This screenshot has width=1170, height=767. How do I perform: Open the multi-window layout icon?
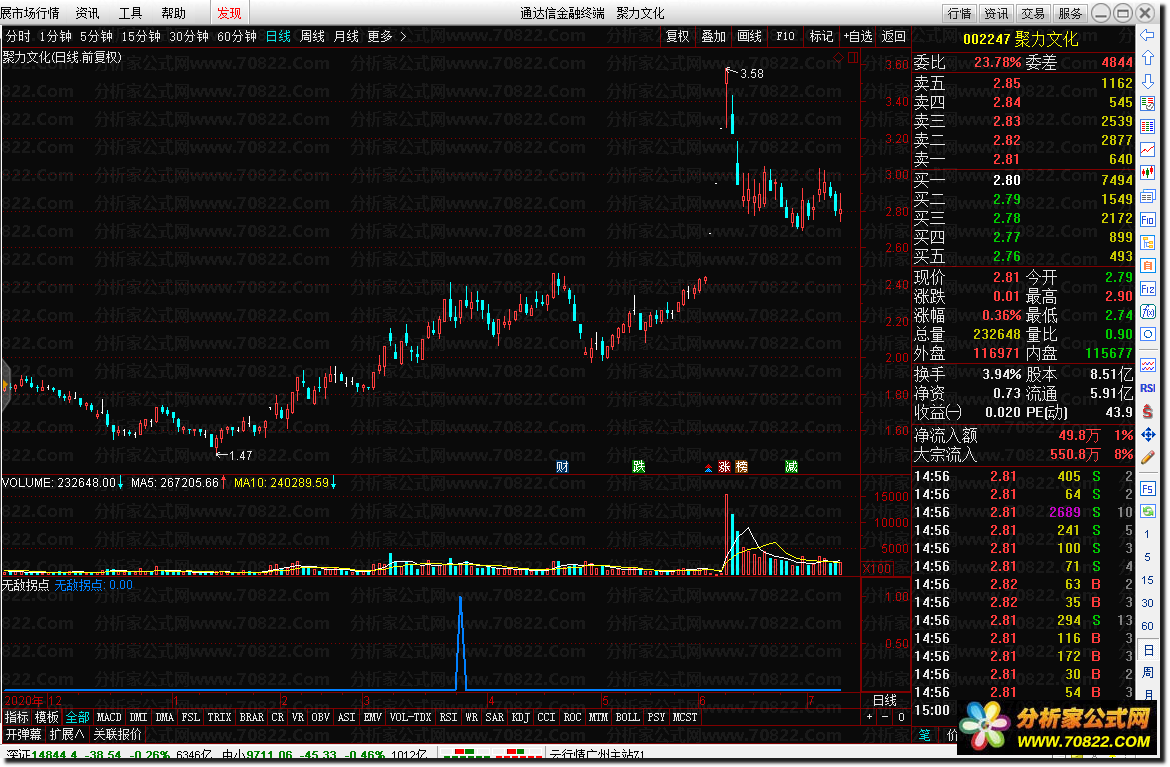[1148, 196]
